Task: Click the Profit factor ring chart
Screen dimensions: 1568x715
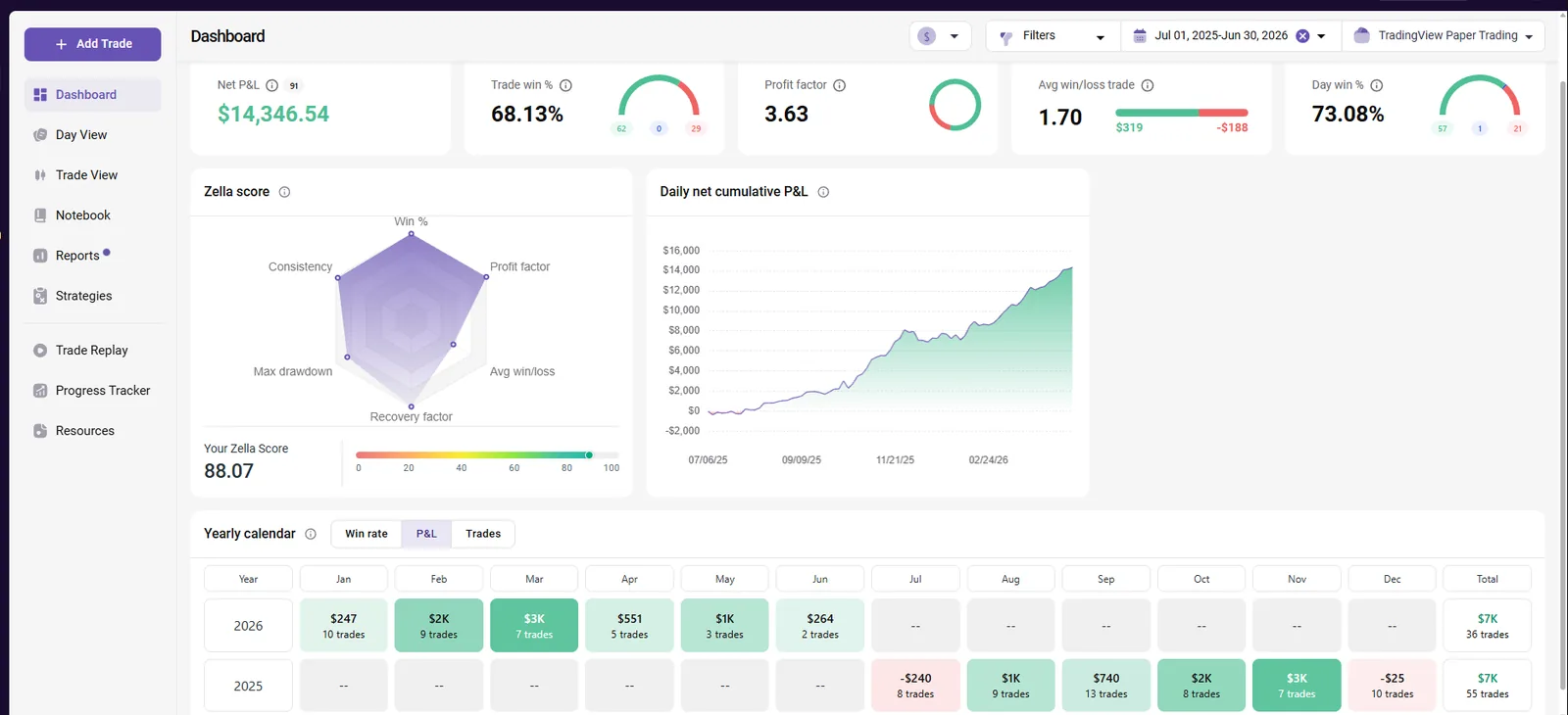Action: tap(955, 105)
